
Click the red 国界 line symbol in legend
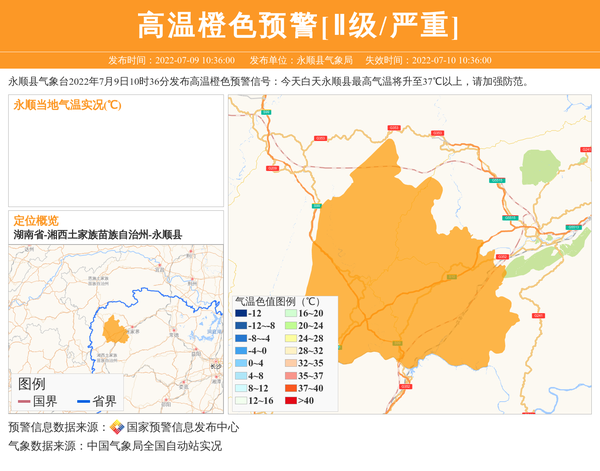click(x=24, y=402)
